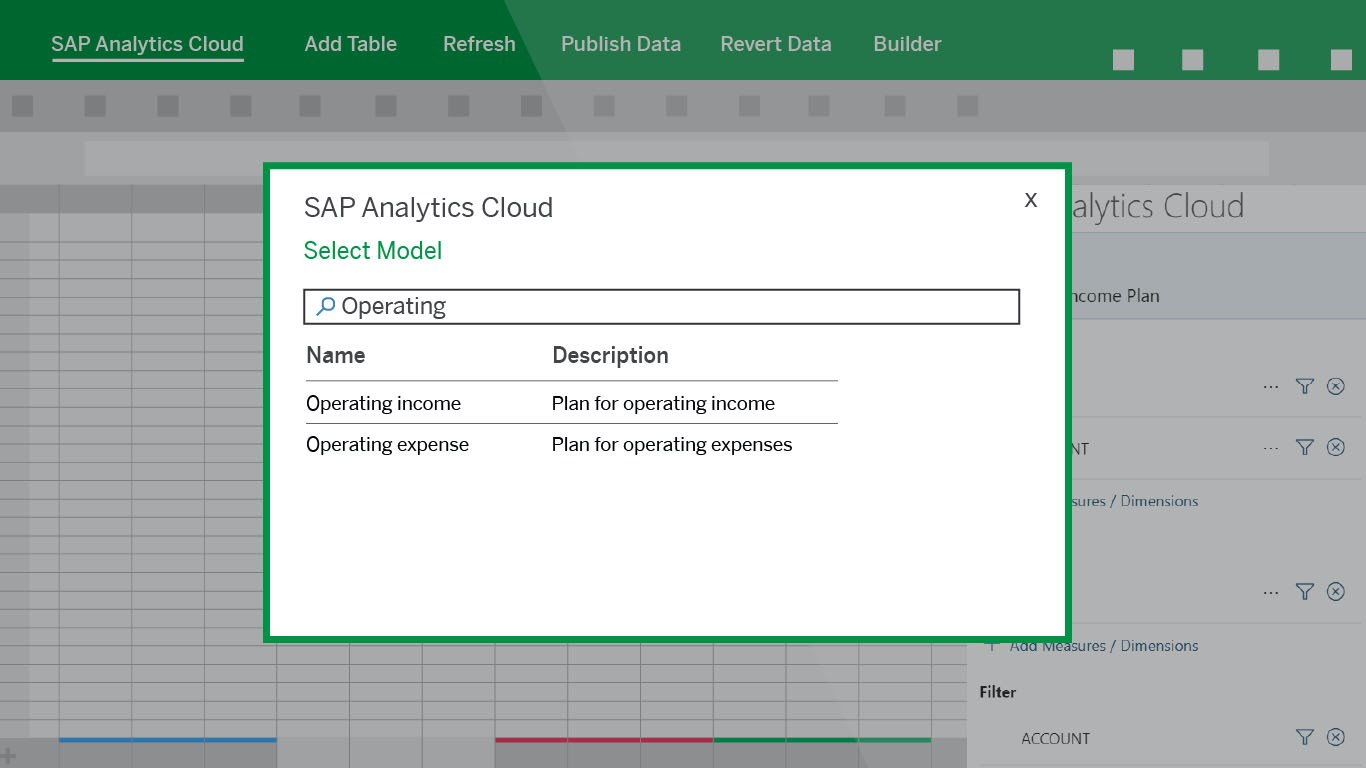The height and width of the screenshot is (768, 1366).
Task: Remove the ACCOUNT entry under Filter
Action: coord(1336,737)
